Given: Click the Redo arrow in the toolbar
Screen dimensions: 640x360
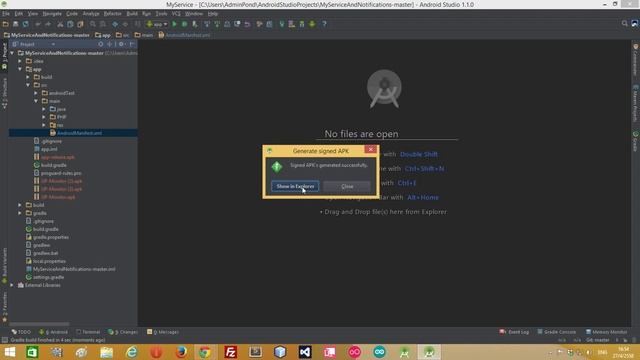Looking at the screenshot, I should pyautogui.click(x=48, y=24).
